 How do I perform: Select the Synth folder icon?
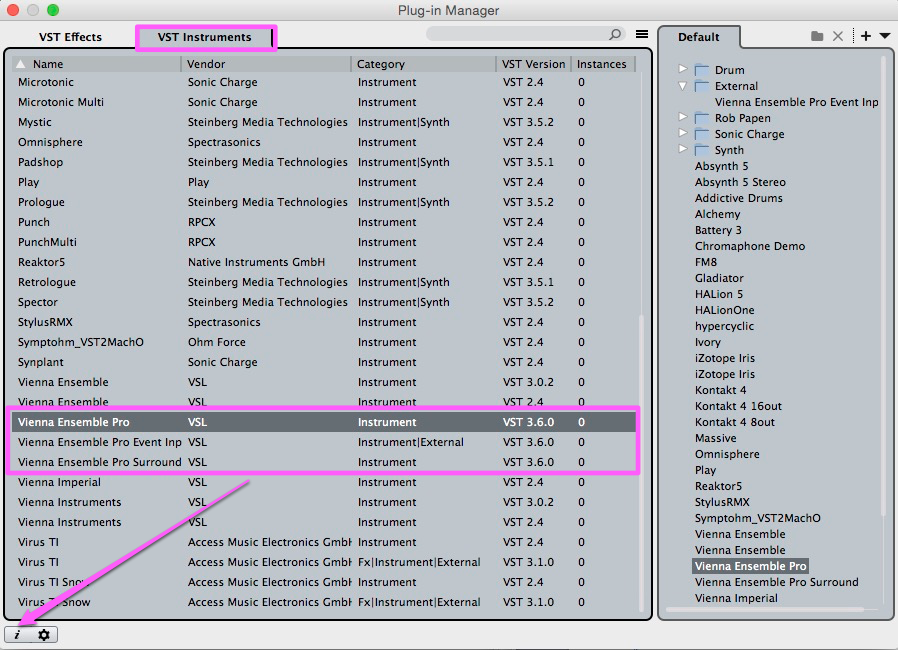(x=702, y=150)
